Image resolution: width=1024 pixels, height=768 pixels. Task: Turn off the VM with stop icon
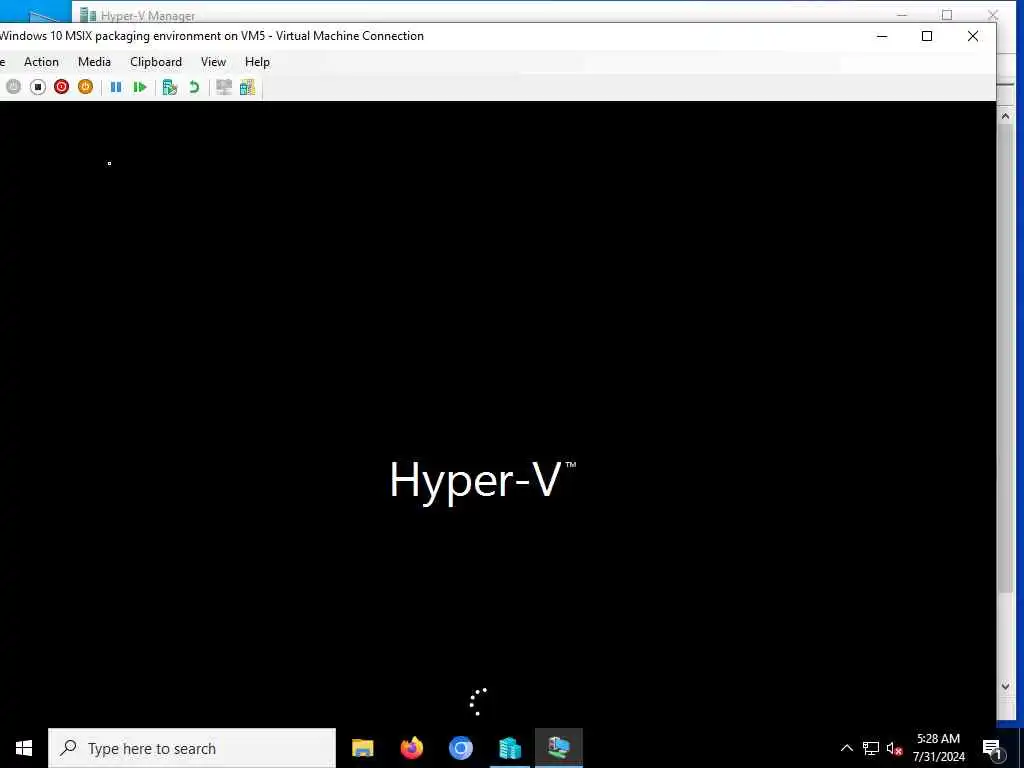click(x=38, y=87)
